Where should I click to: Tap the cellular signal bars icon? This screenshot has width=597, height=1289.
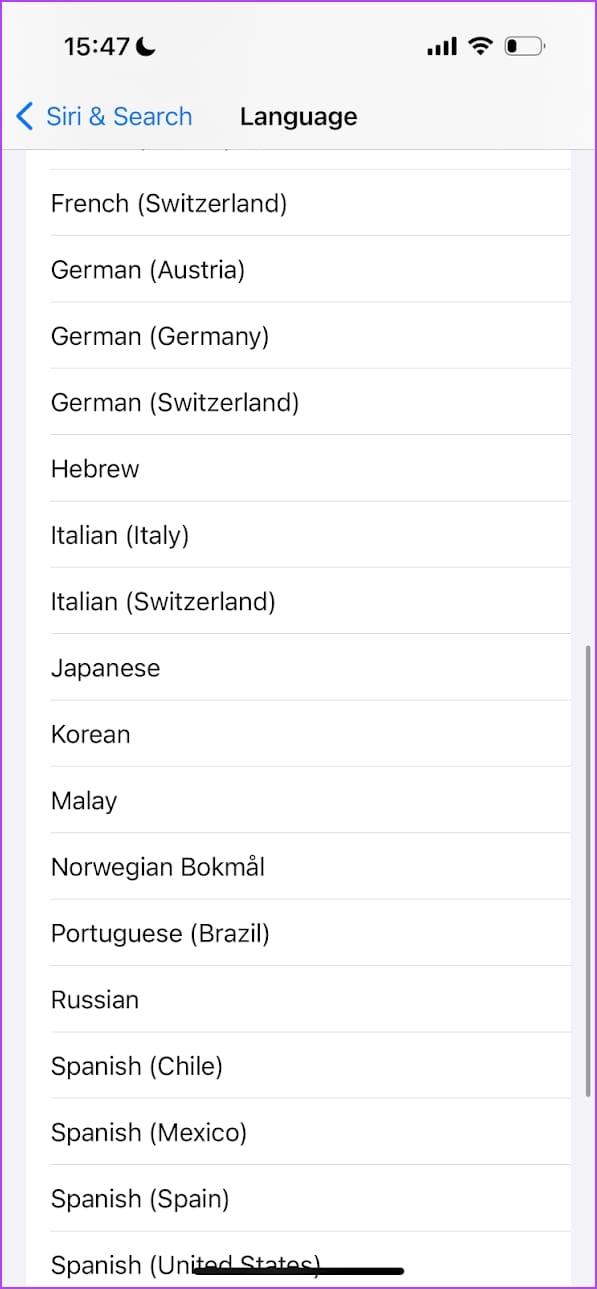click(x=440, y=44)
